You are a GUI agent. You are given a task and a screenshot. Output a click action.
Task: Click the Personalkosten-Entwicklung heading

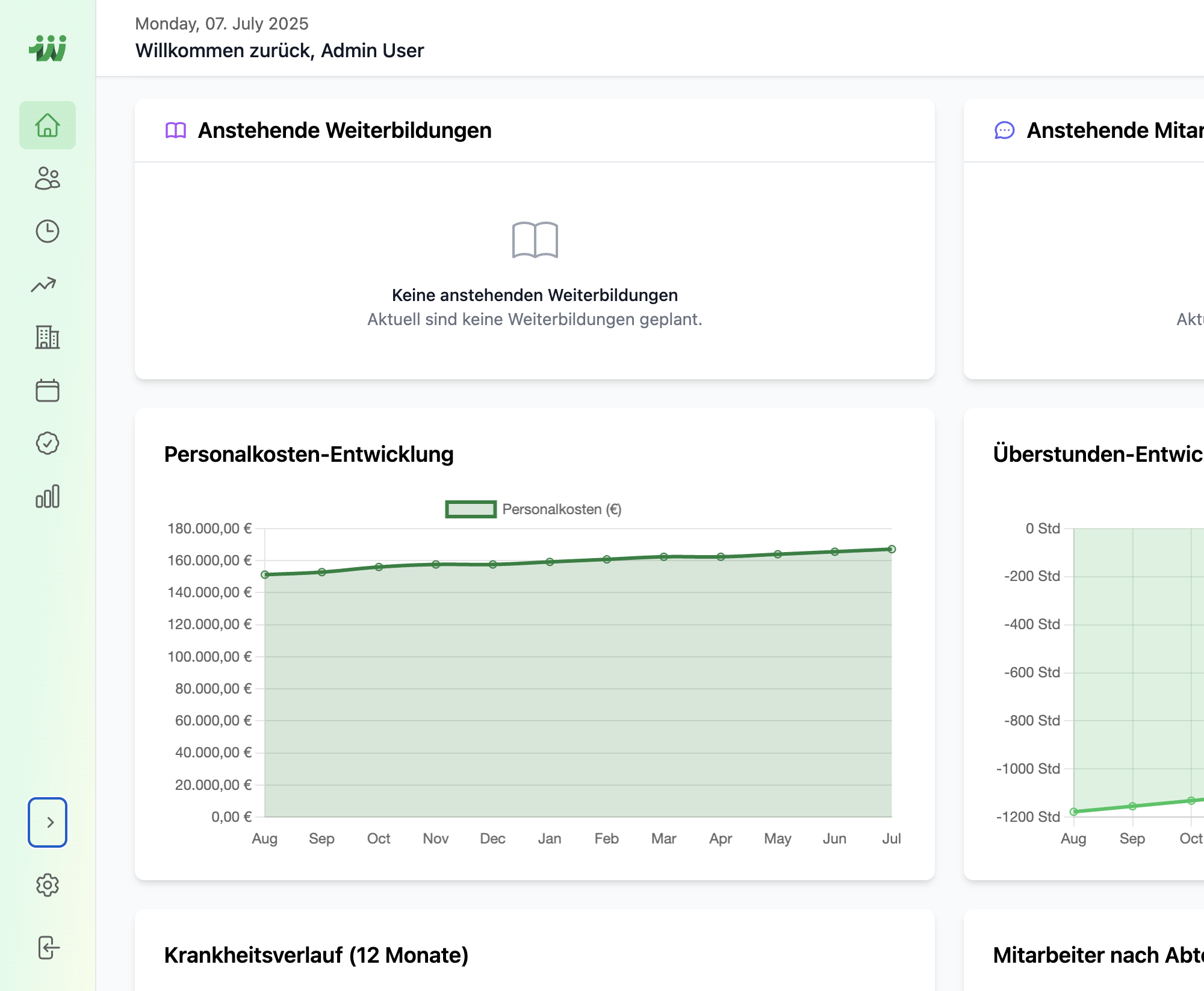coord(309,455)
